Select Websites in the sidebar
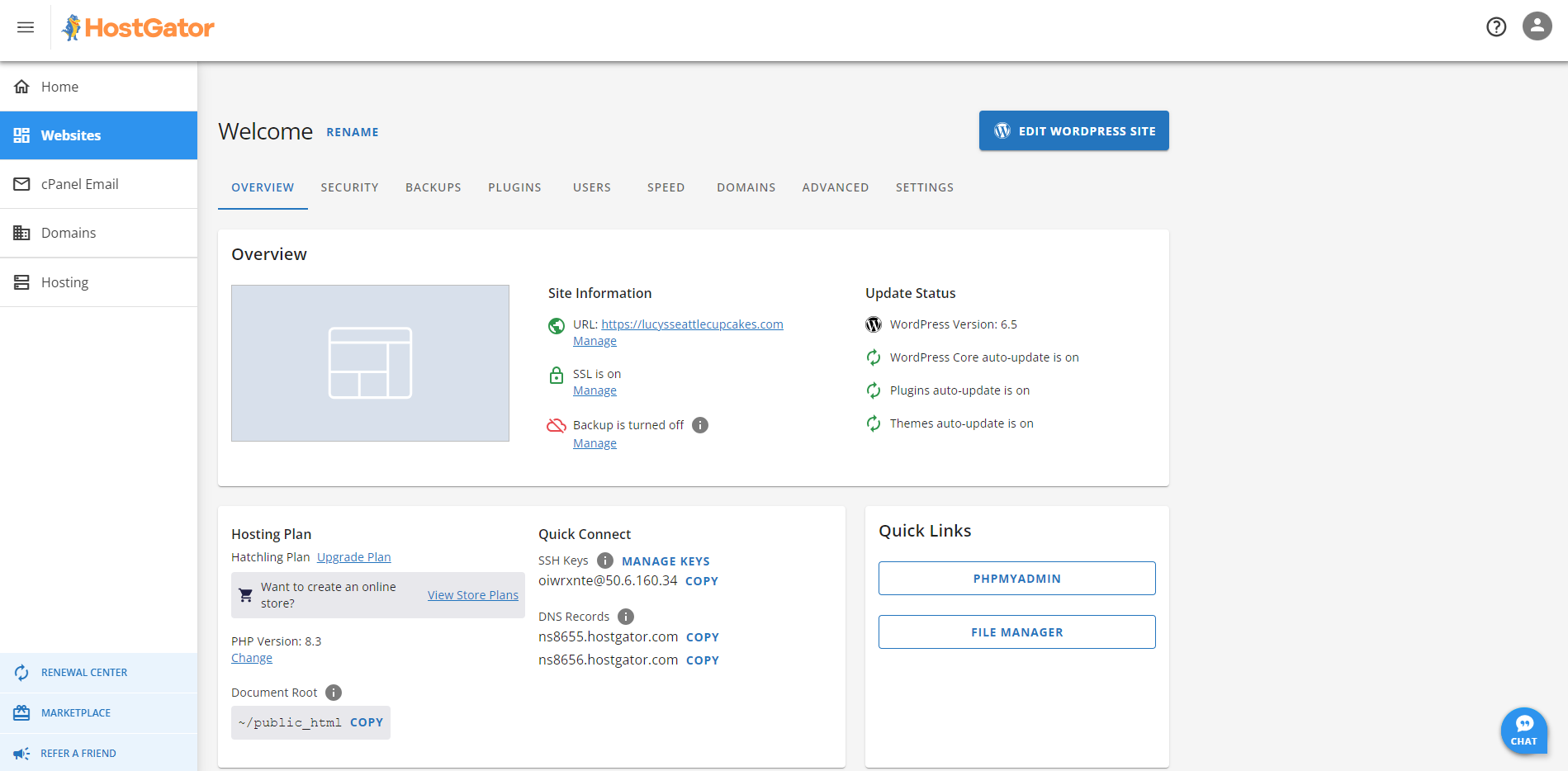This screenshot has height=771, width=1568. (x=98, y=135)
